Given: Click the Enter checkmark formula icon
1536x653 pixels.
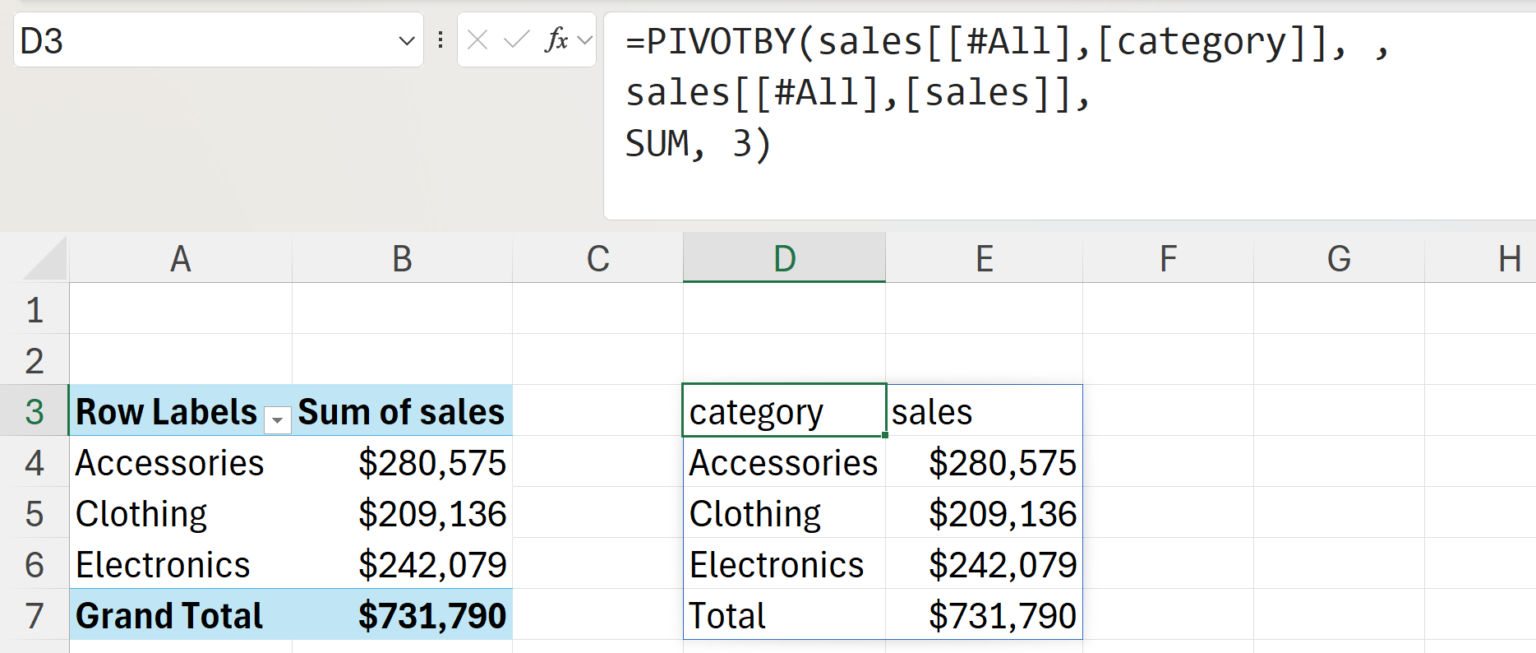Looking at the screenshot, I should (516, 41).
